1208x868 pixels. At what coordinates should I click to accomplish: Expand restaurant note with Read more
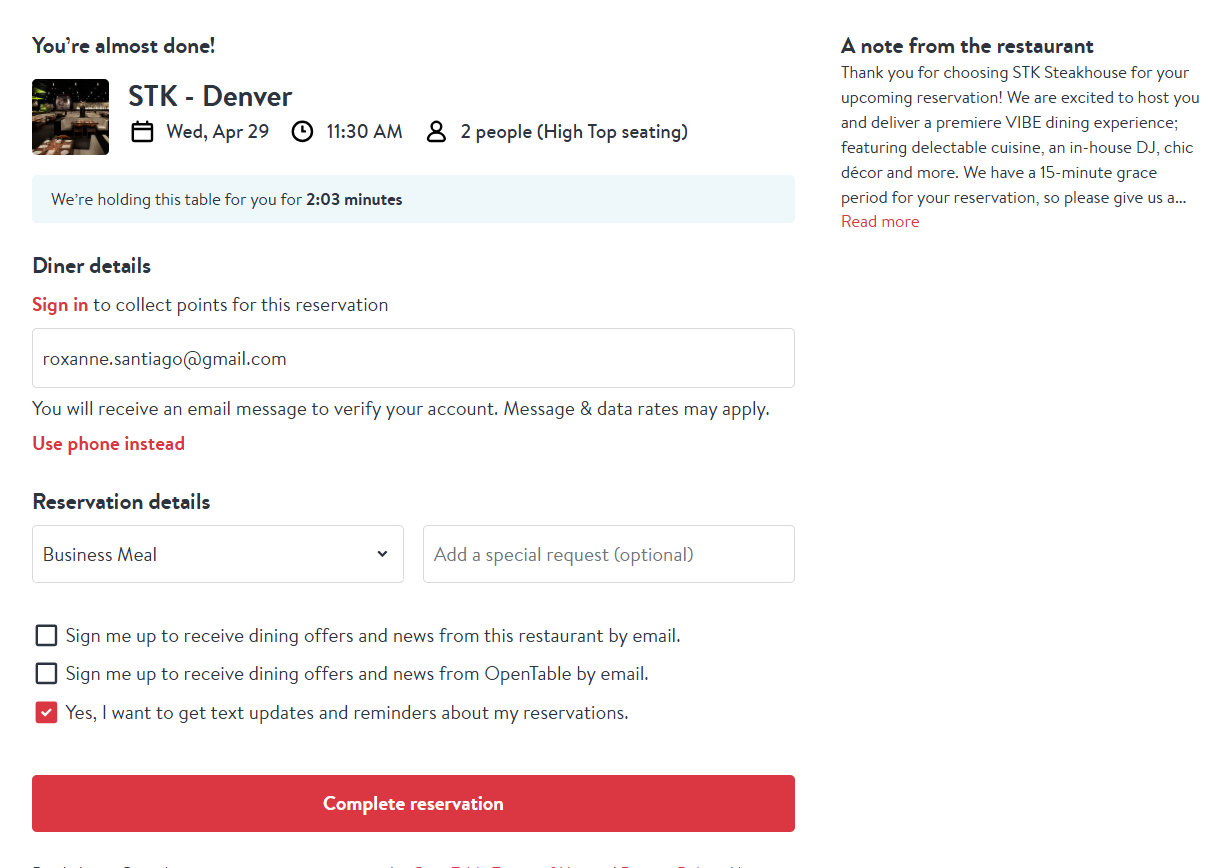coord(880,222)
